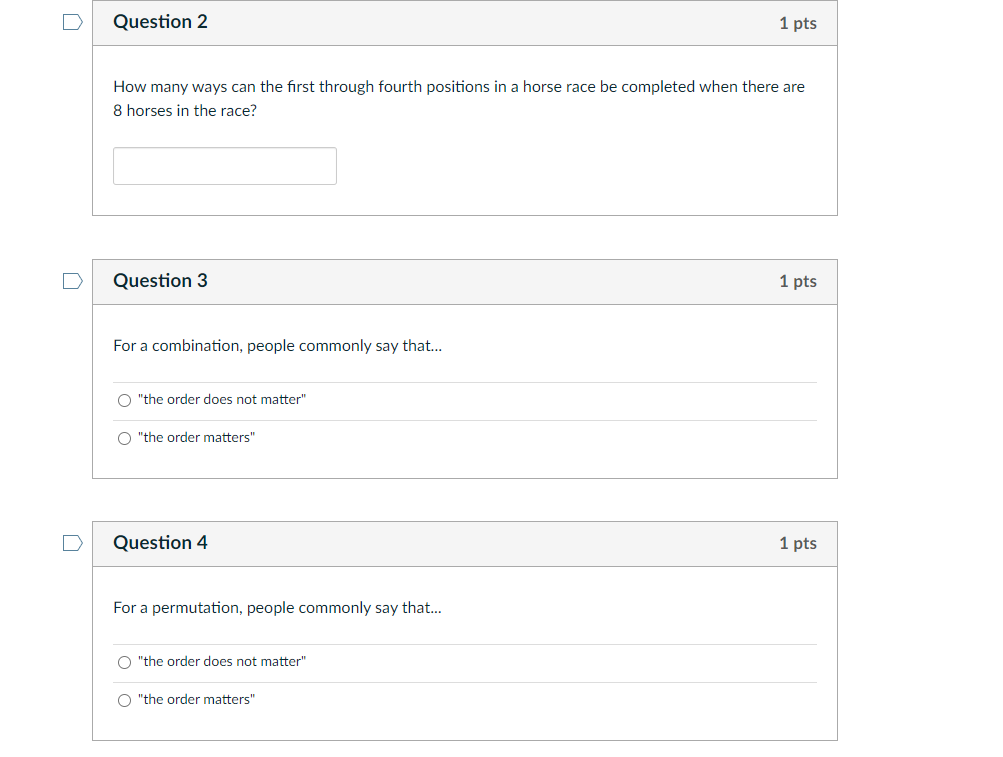Click the Question 2 header bar

pyautogui.click(x=465, y=22)
